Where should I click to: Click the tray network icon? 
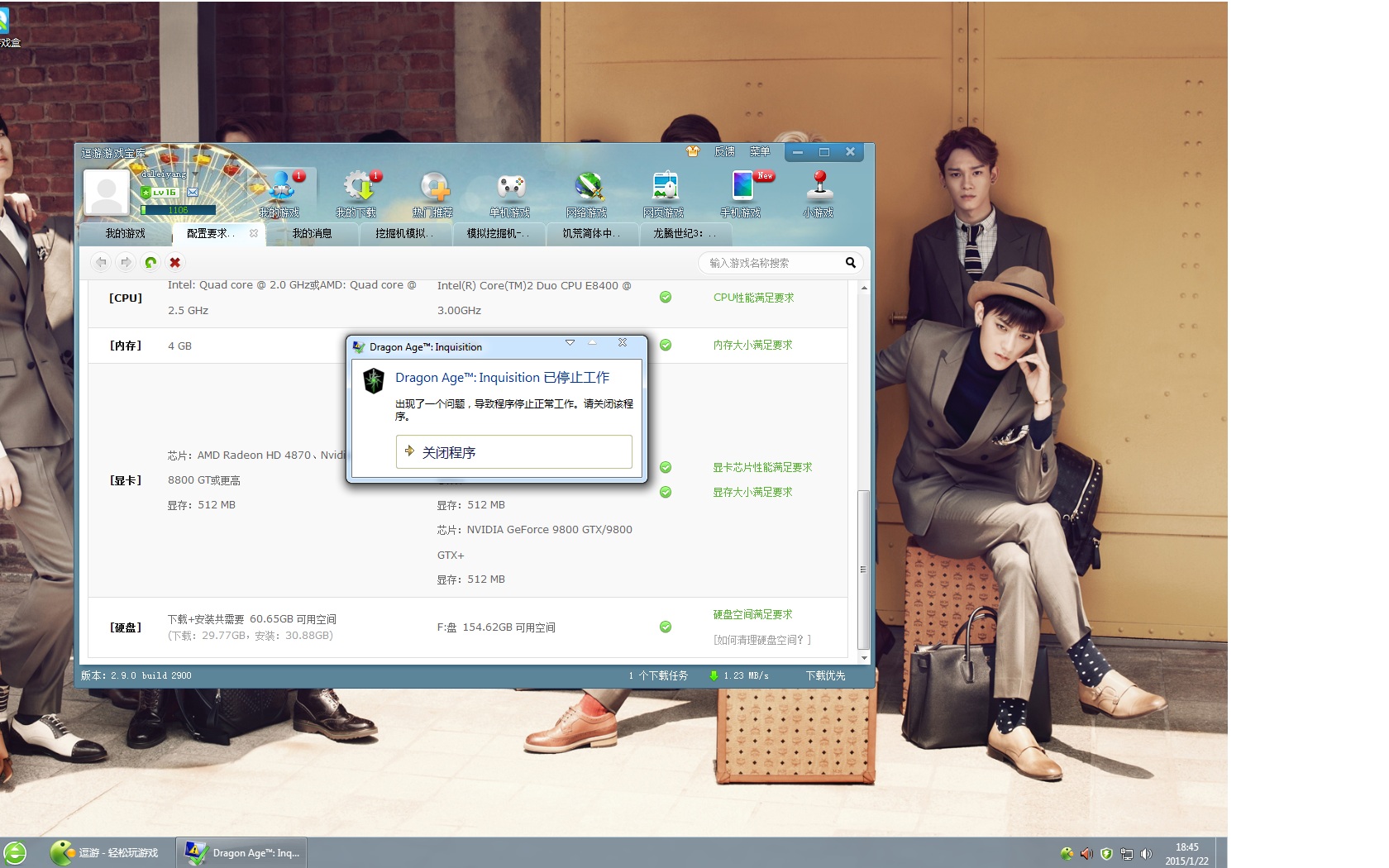tap(1126, 854)
